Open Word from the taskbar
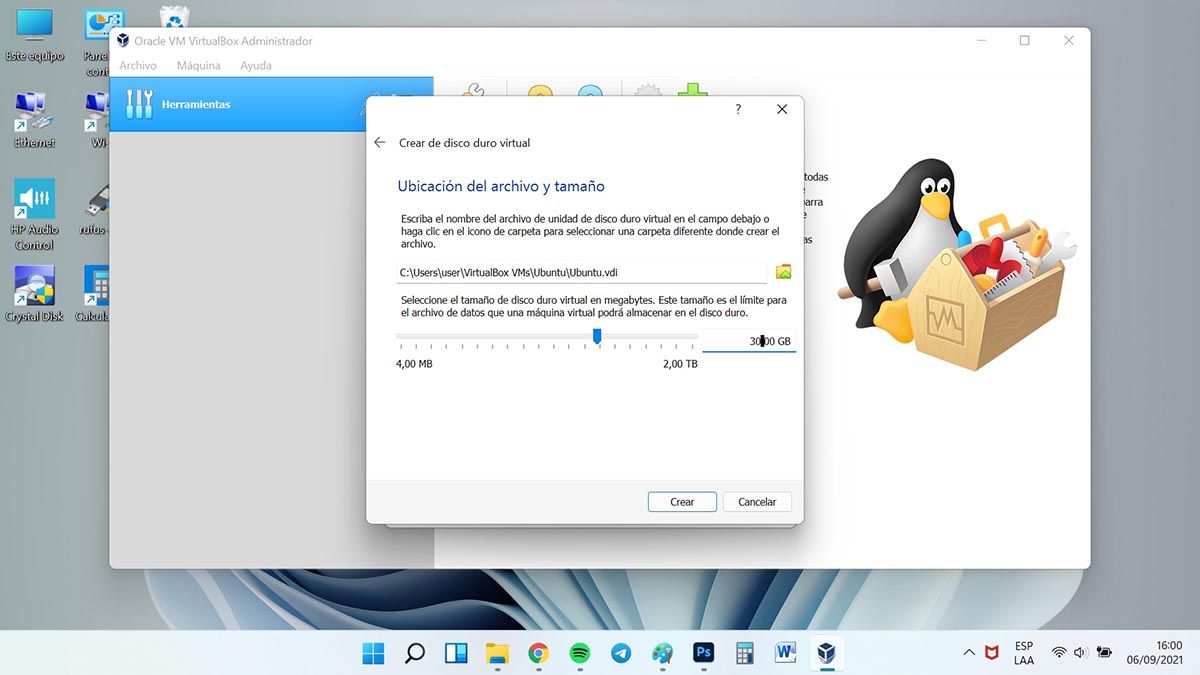The image size is (1200, 675). 785,653
